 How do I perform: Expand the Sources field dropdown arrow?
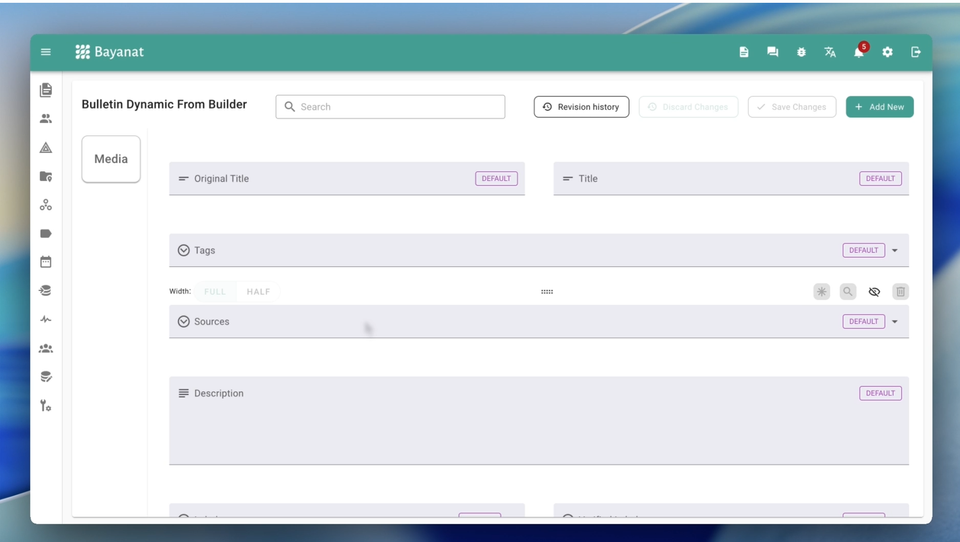click(x=894, y=322)
